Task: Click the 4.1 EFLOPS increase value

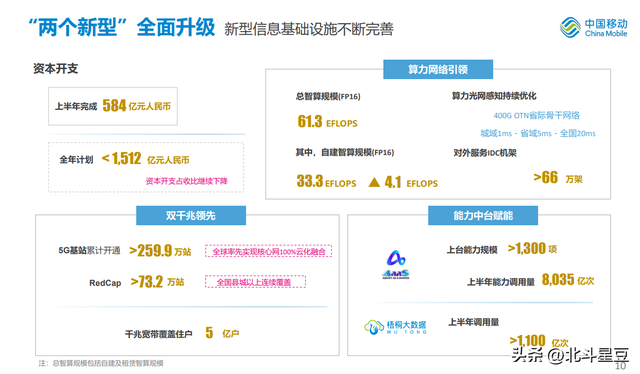Action: (x=411, y=183)
